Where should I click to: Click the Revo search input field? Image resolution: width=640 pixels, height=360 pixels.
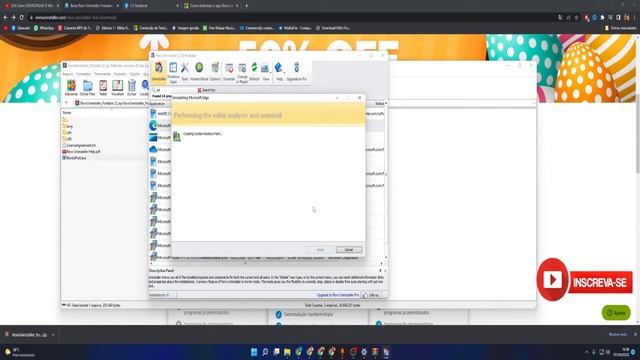(x=174, y=90)
